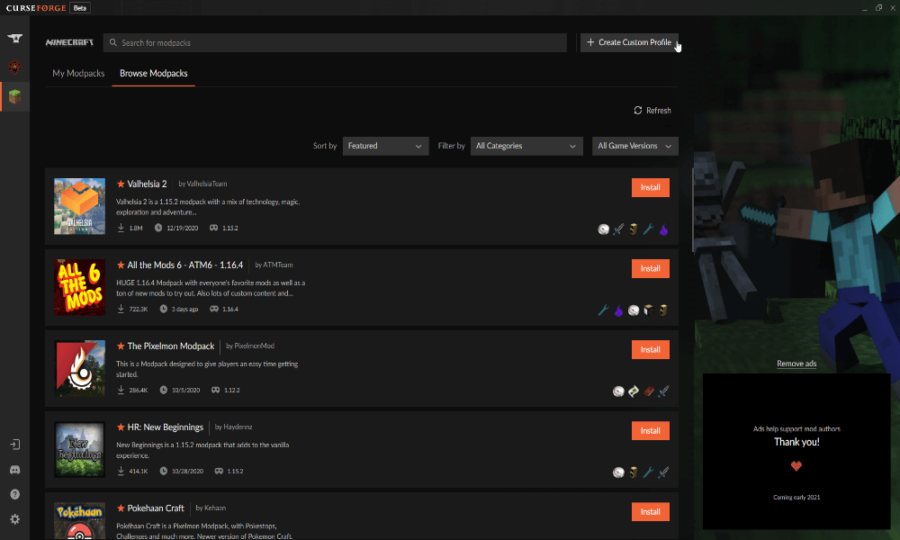The width and height of the screenshot is (900, 540).
Task: Click the sword icon on The Pixelmon Modpack
Action: click(x=664, y=391)
